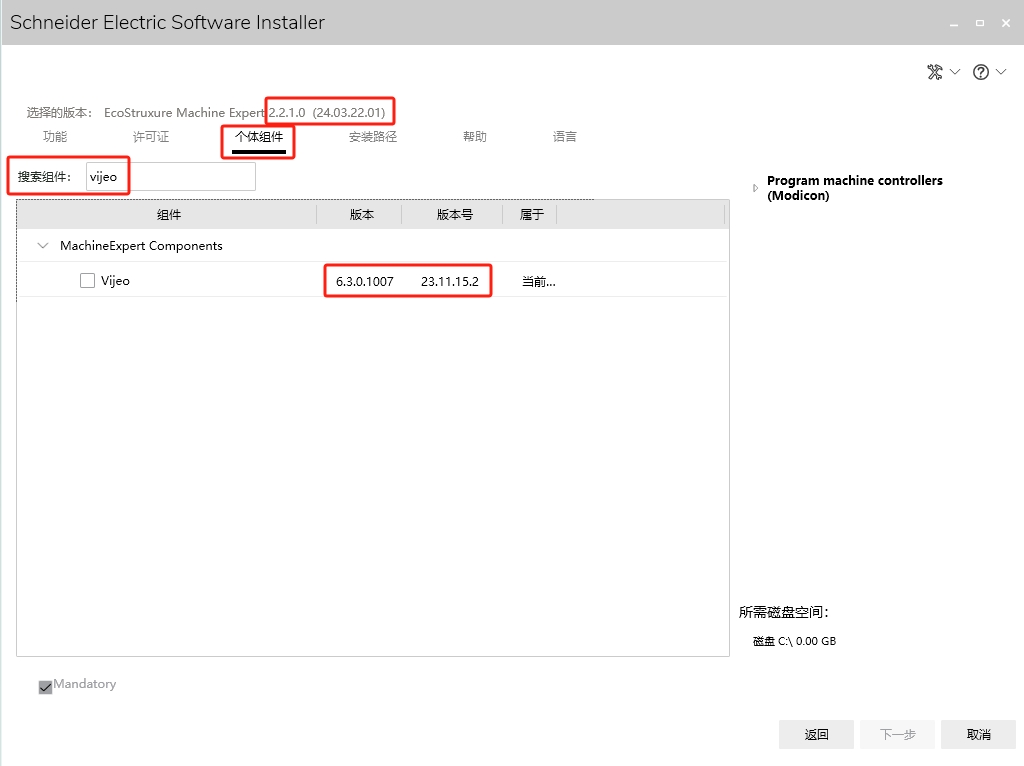Viewport: 1024px width, 766px height.
Task: Select the Vijeo row in component list
Action: [200, 281]
